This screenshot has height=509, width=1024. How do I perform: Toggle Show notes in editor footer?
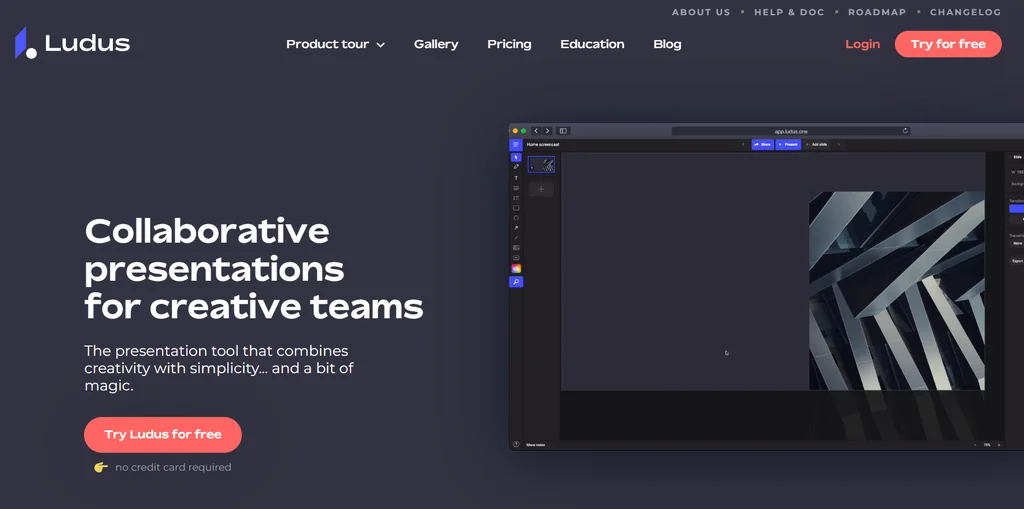535,444
